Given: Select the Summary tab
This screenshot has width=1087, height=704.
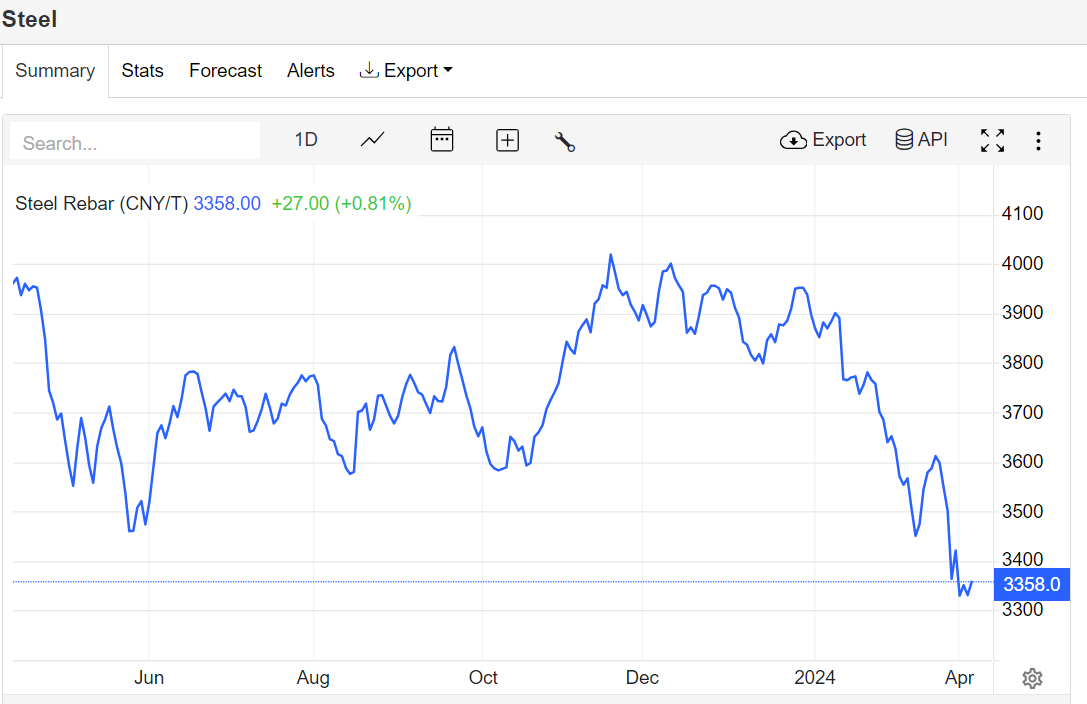Looking at the screenshot, I should click(55, 71).
